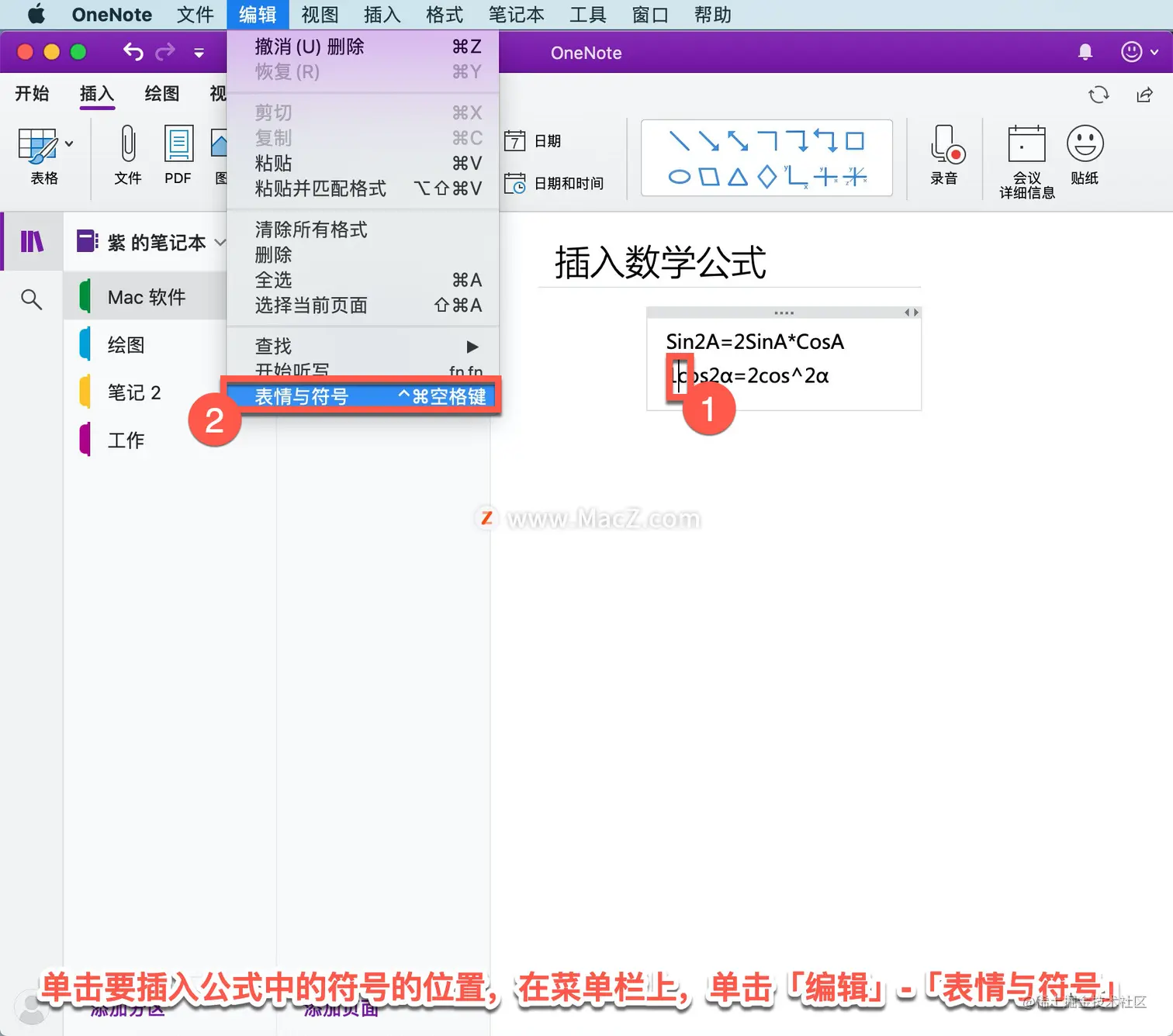Open search with the magnifier icon
Screen dimensions: 1173x1036
coord(32,299)
